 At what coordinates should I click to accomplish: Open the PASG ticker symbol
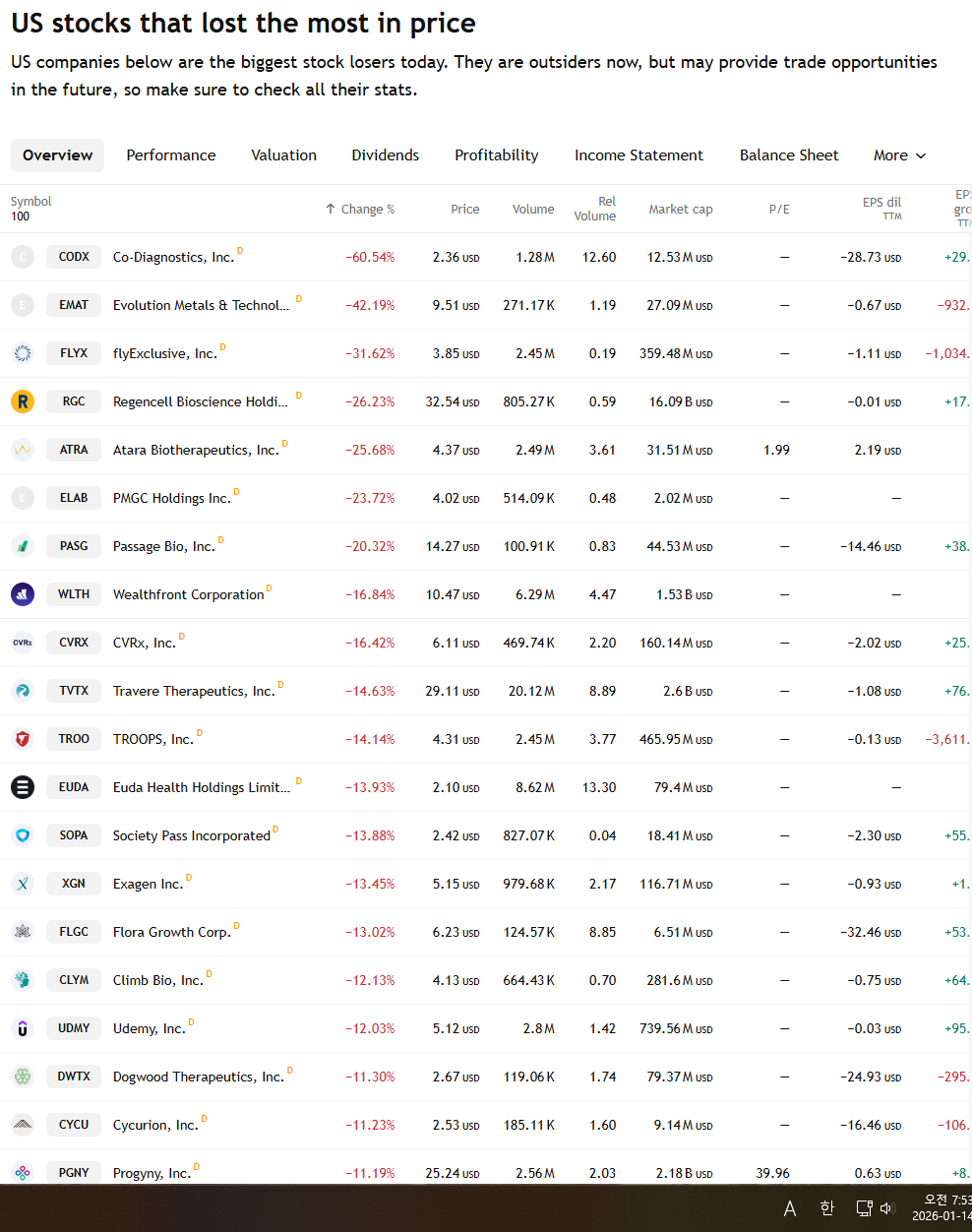[74, 546]
